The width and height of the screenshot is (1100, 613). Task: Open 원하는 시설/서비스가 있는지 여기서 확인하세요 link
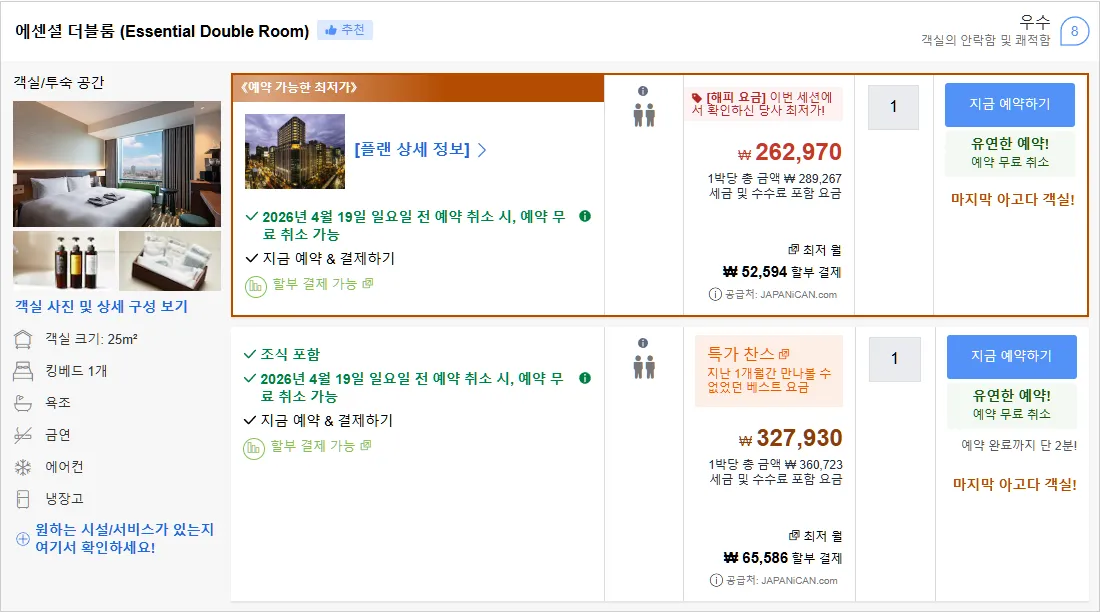(124, 539)
